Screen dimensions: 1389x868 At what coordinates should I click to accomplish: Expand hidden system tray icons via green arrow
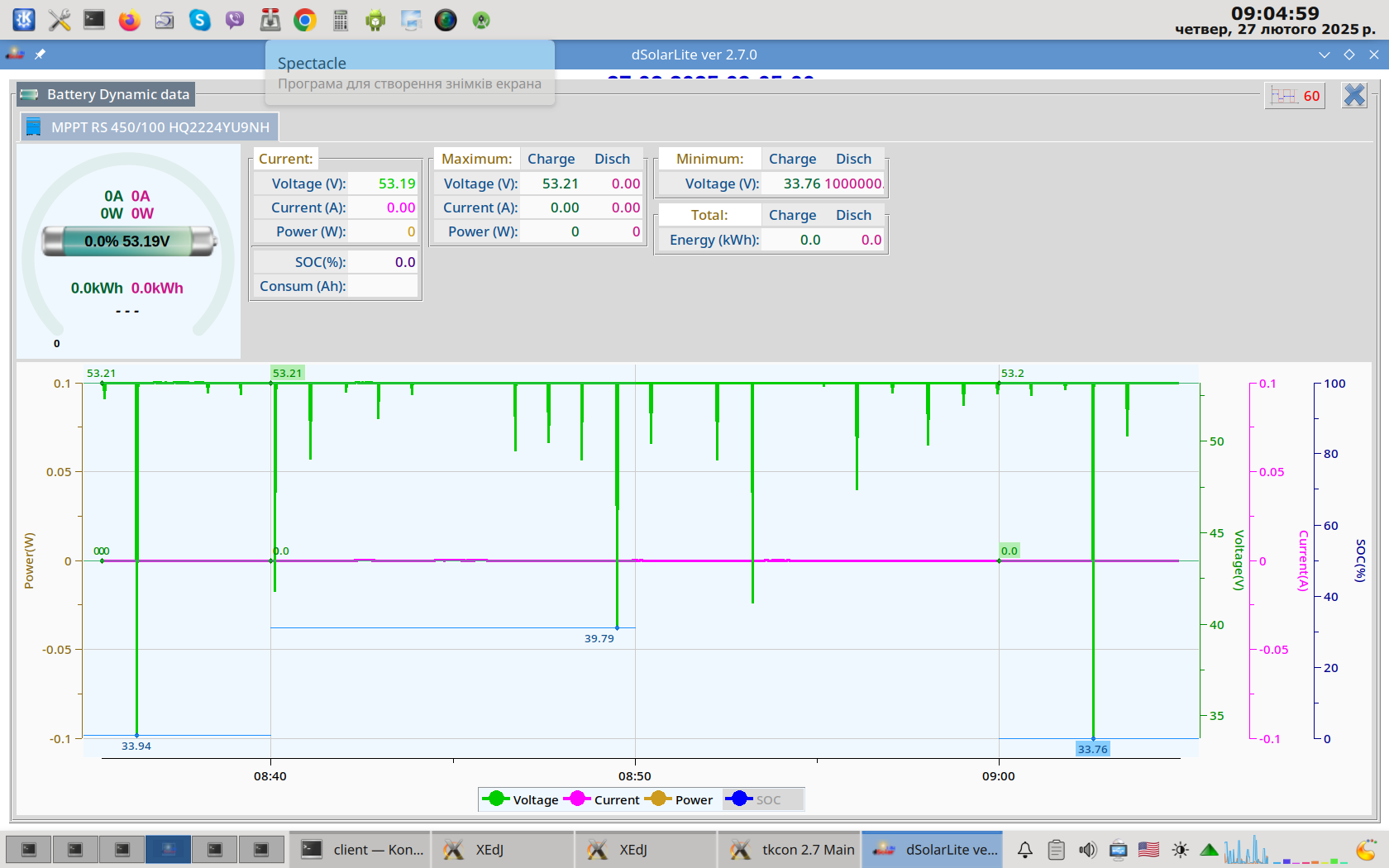pos(1209,850)
